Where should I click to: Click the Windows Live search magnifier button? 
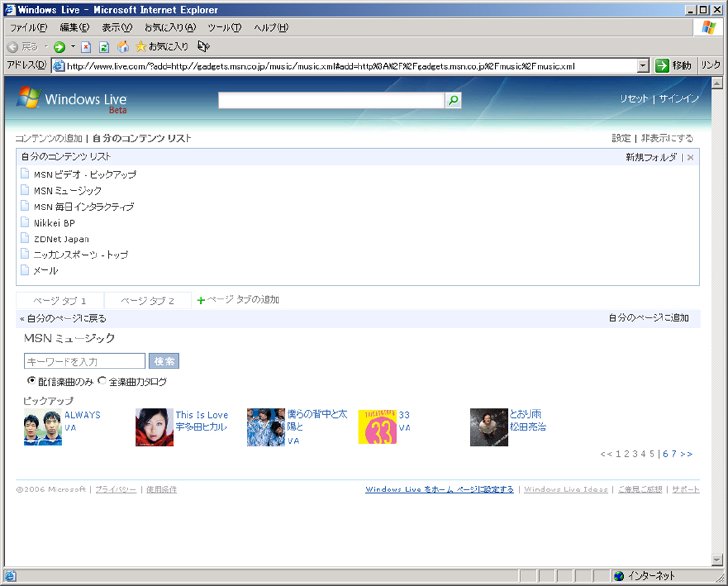point(453,100)
